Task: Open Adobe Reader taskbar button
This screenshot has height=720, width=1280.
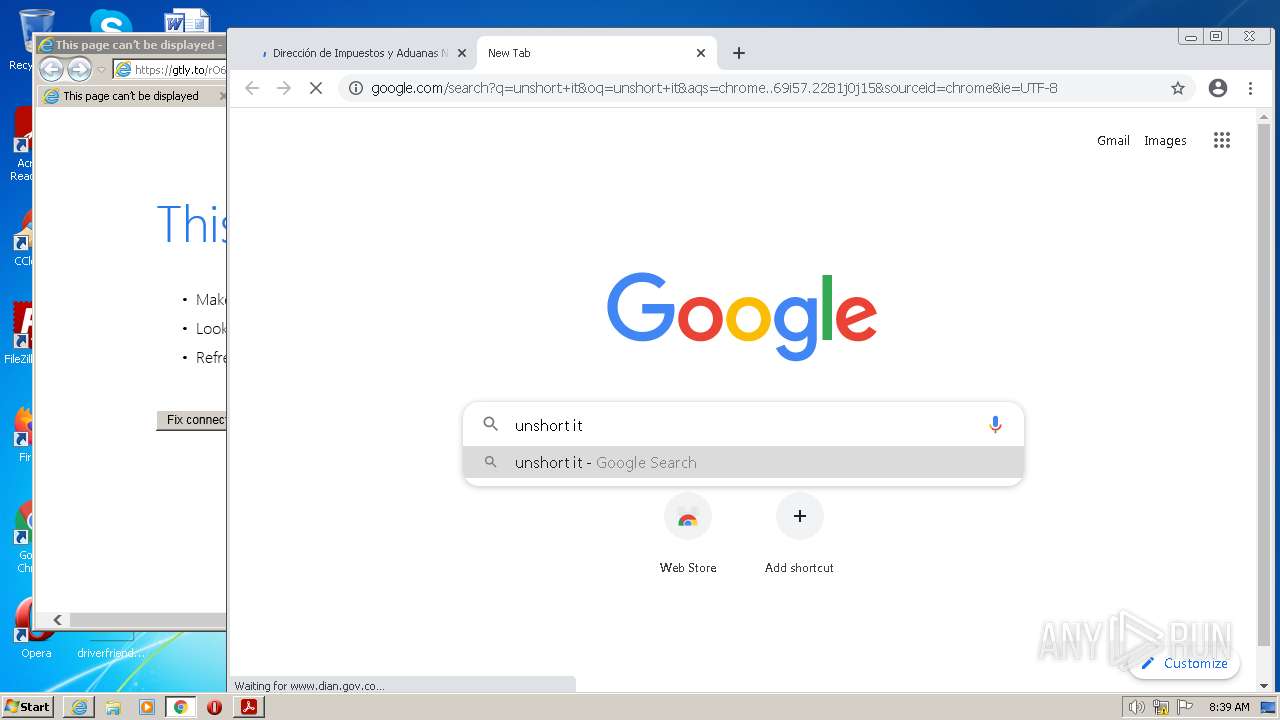Action: (248, 707)
